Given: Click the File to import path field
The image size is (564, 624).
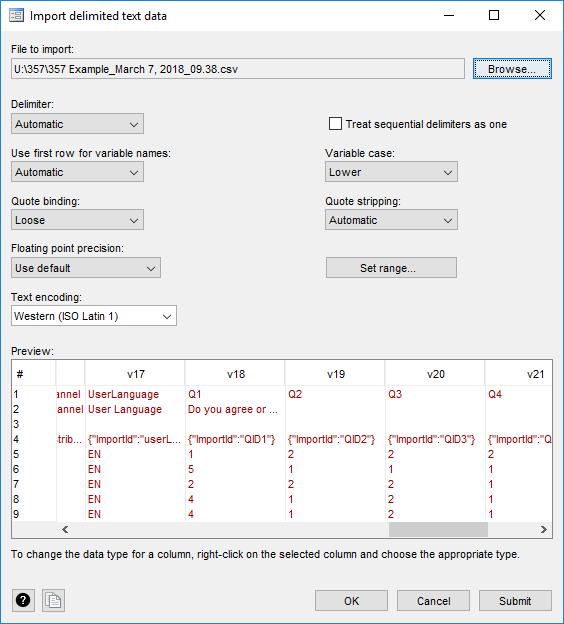Looking at the screenshot, I should tap(238, 69).
